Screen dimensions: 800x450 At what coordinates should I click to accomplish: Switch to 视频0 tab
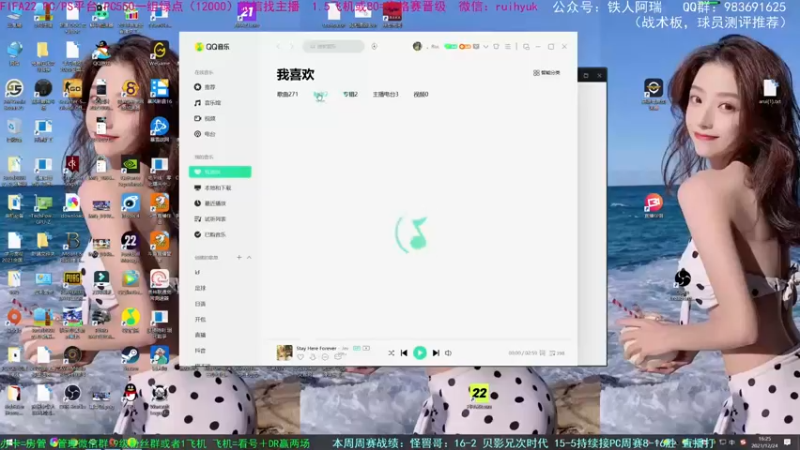[421, 94]
